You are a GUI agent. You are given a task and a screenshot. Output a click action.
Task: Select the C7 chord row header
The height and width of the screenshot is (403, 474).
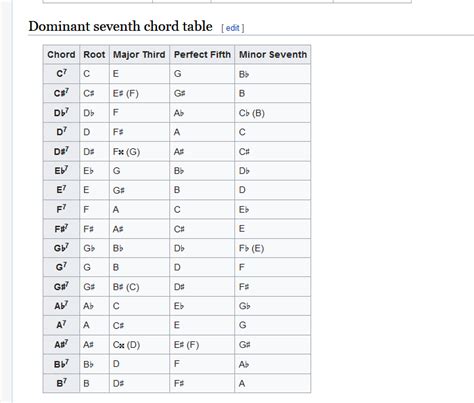(61, 74)
